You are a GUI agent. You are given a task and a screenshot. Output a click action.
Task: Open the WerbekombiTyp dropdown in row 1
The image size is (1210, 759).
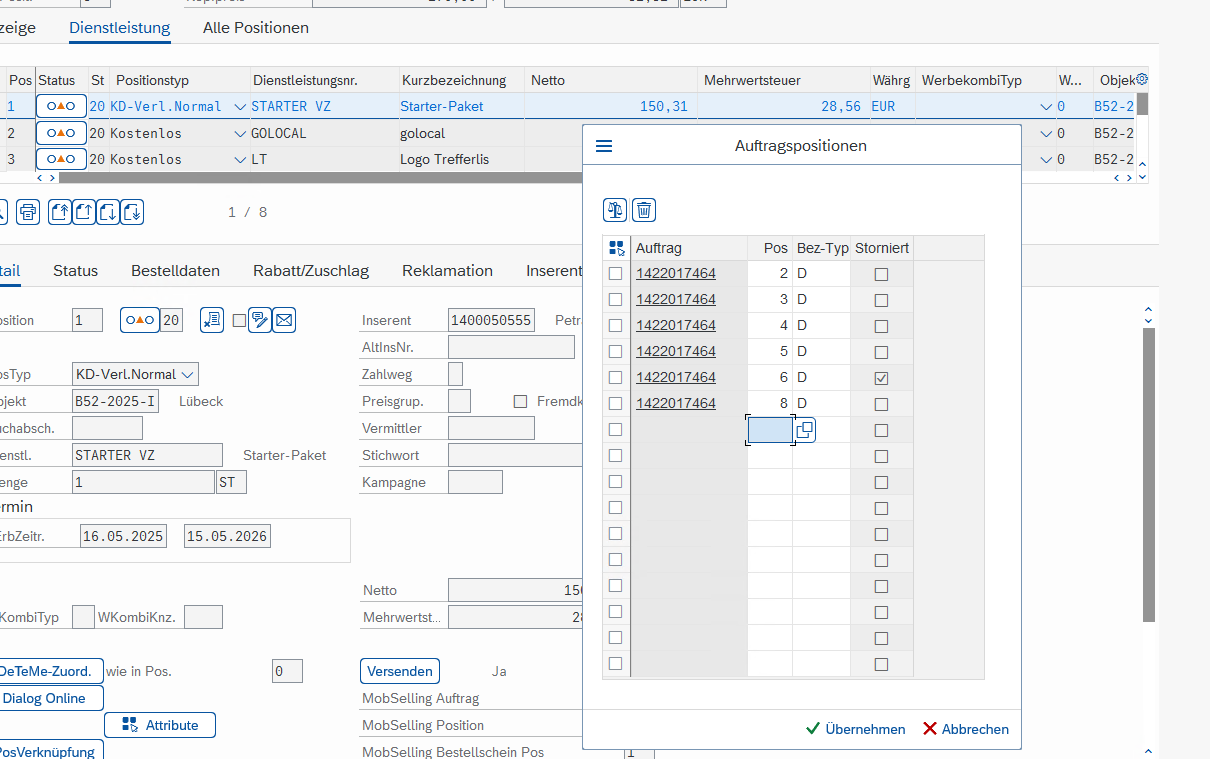point(1046,106)
